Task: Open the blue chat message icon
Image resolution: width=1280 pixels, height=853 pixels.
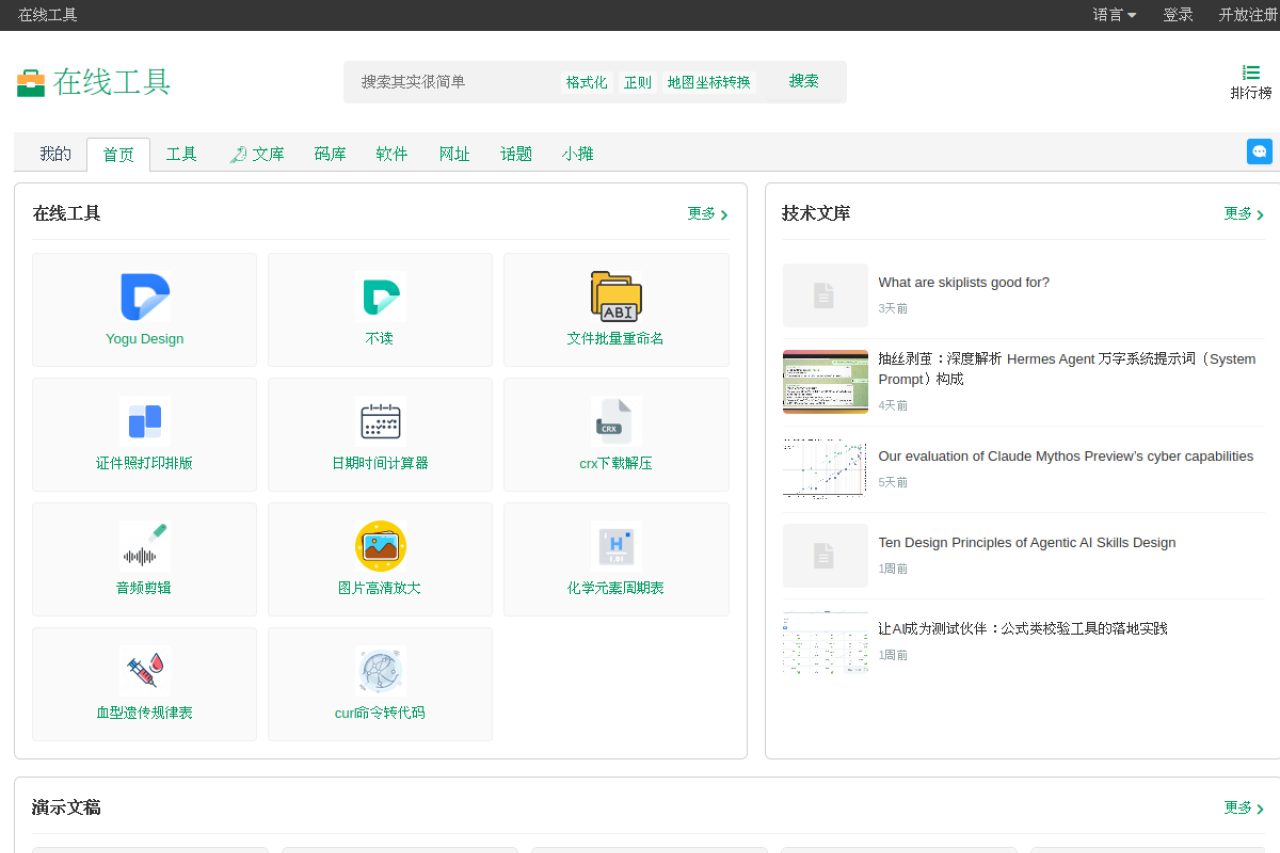Action: [x=1259, y=152]
